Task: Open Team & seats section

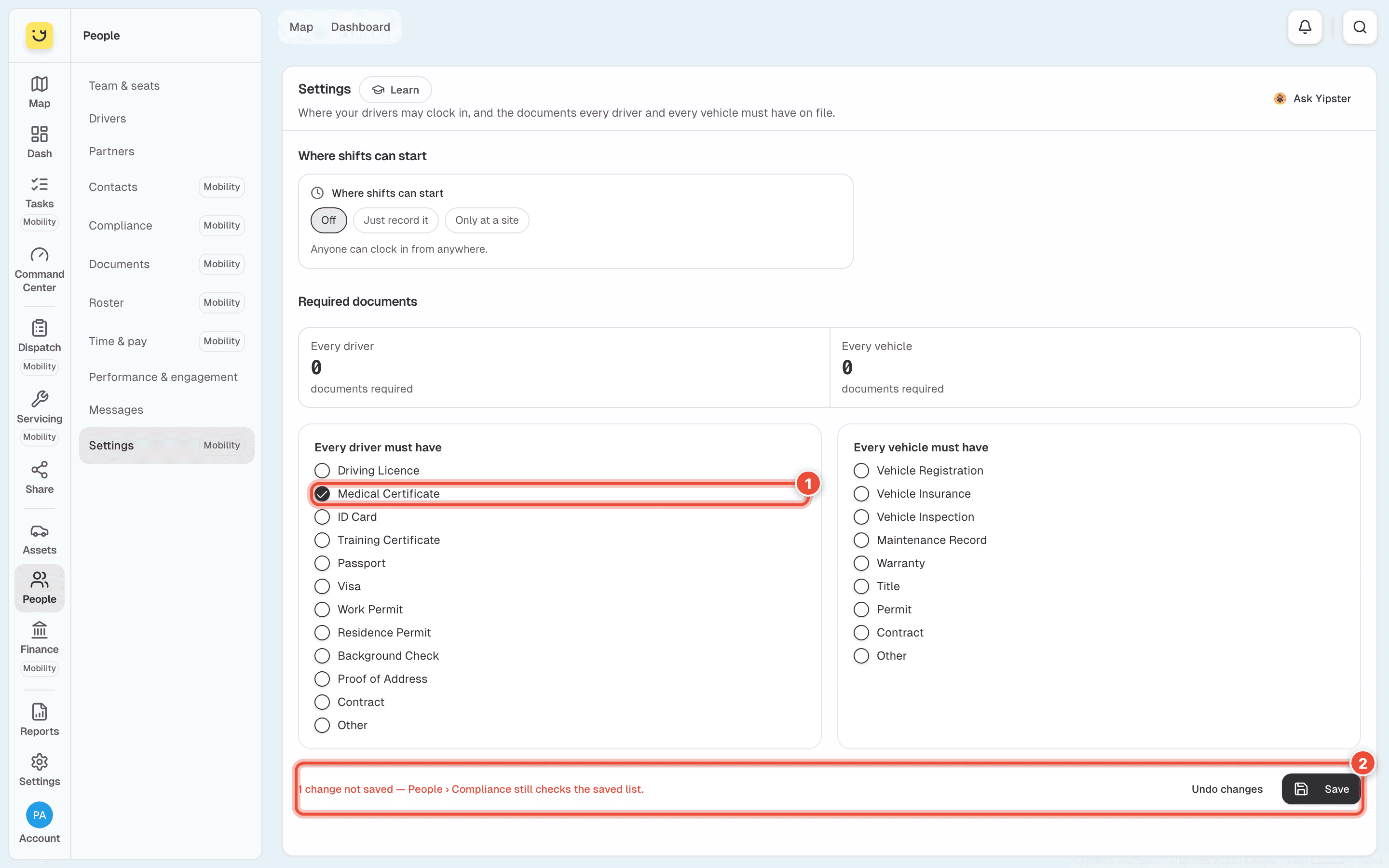Action: (166, 85)
